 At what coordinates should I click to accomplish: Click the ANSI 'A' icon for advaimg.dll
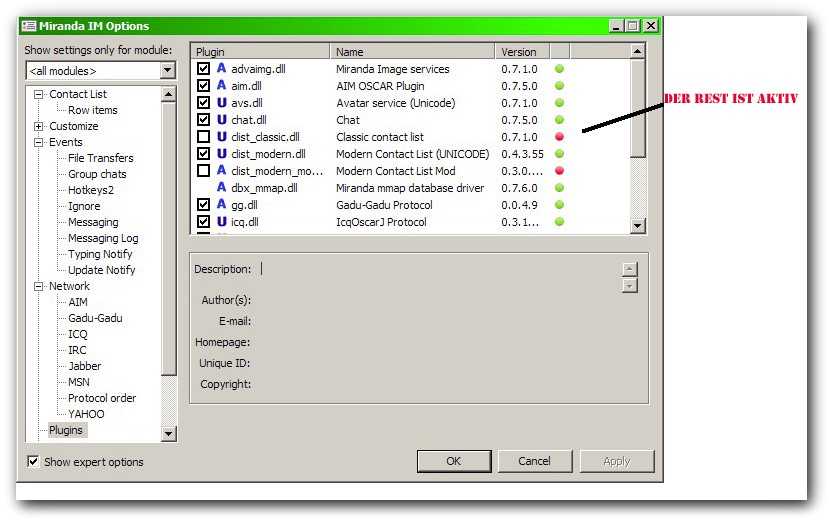click(222, 68)
